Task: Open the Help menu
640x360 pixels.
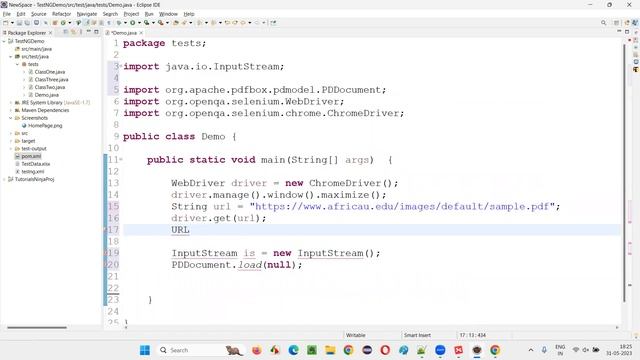Action: (189, 14)
